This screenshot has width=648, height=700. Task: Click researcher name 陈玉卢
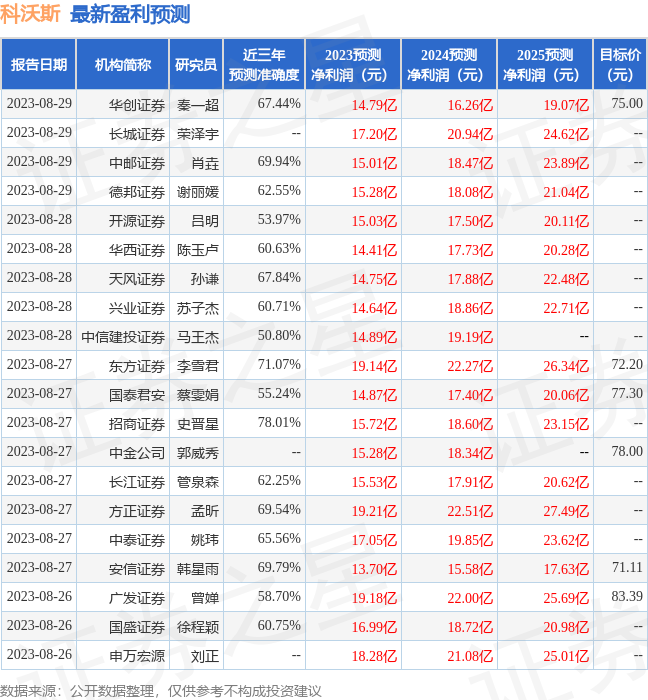coord(198,250)
